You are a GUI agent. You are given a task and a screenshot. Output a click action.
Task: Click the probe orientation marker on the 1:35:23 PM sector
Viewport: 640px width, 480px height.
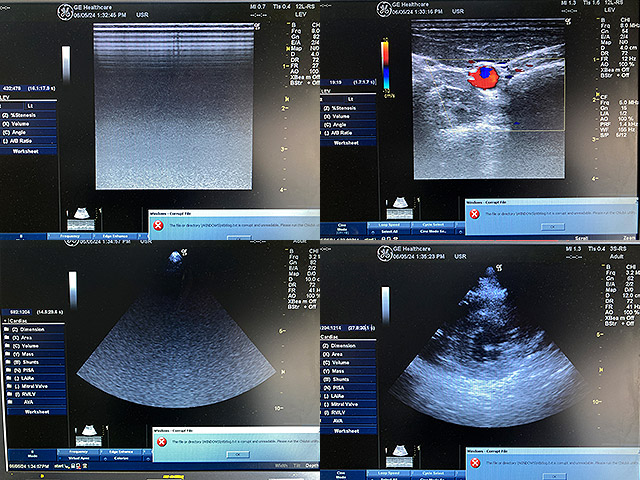pos(499,268)
